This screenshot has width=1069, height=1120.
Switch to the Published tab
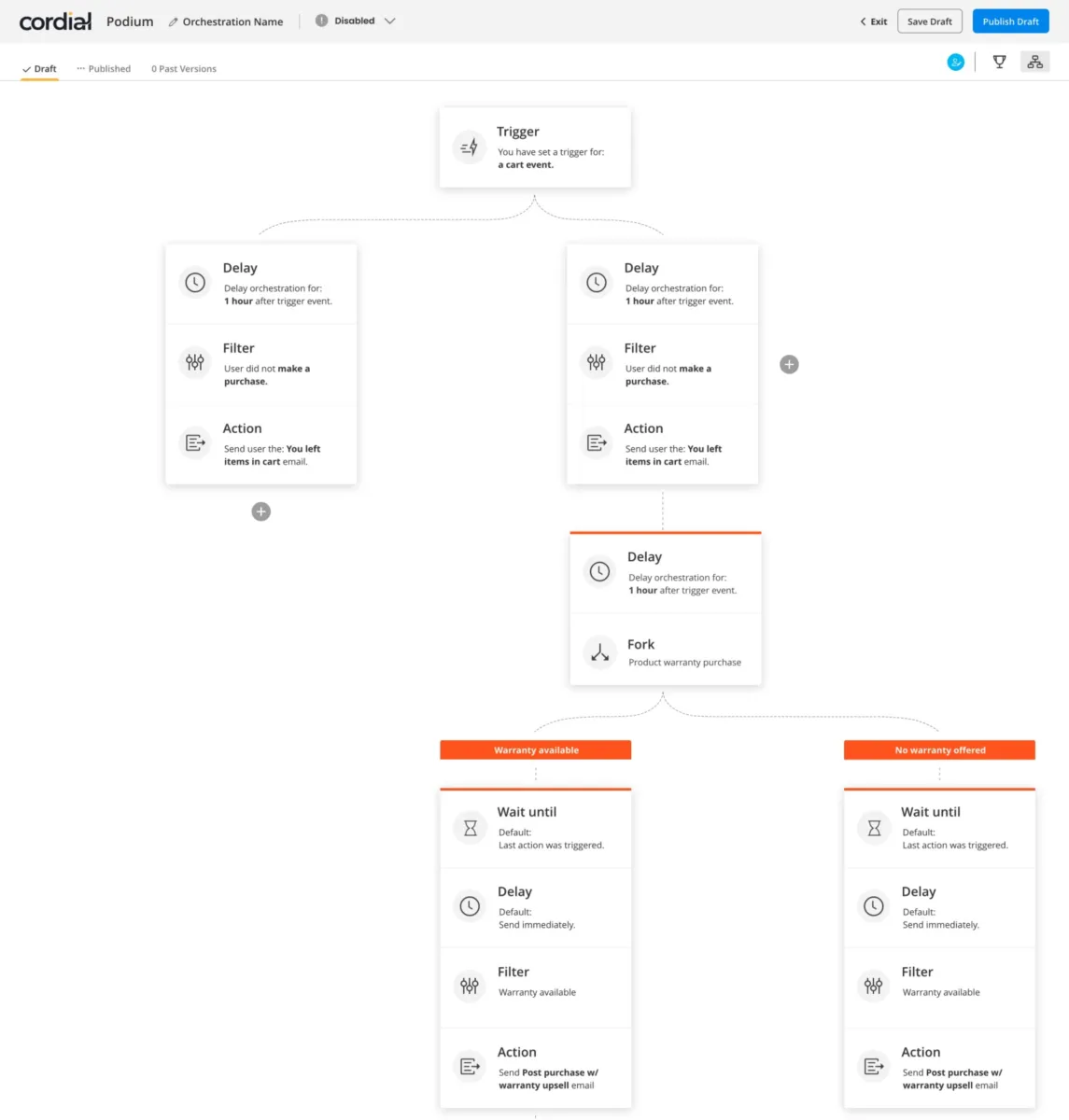click(x=104, y=68)
